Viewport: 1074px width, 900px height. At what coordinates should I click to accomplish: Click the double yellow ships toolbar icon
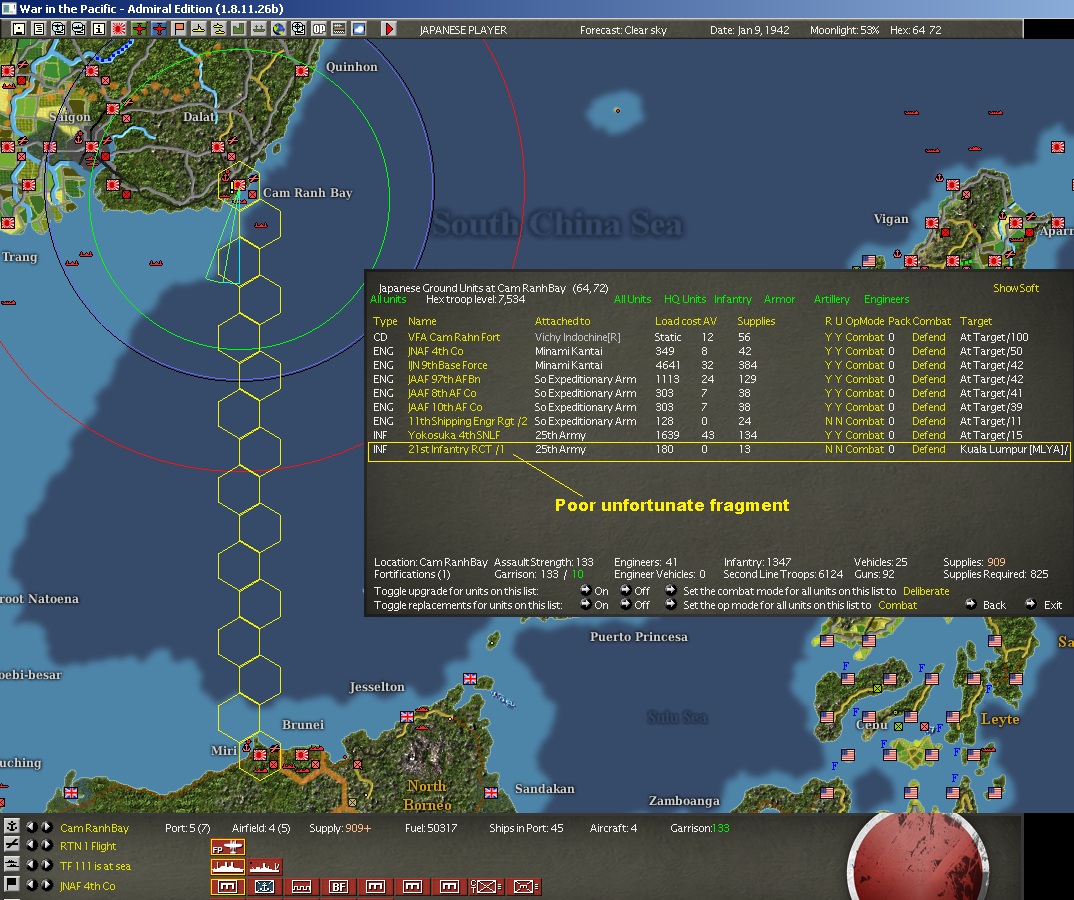pyautogui.click(x=218, y=29)
